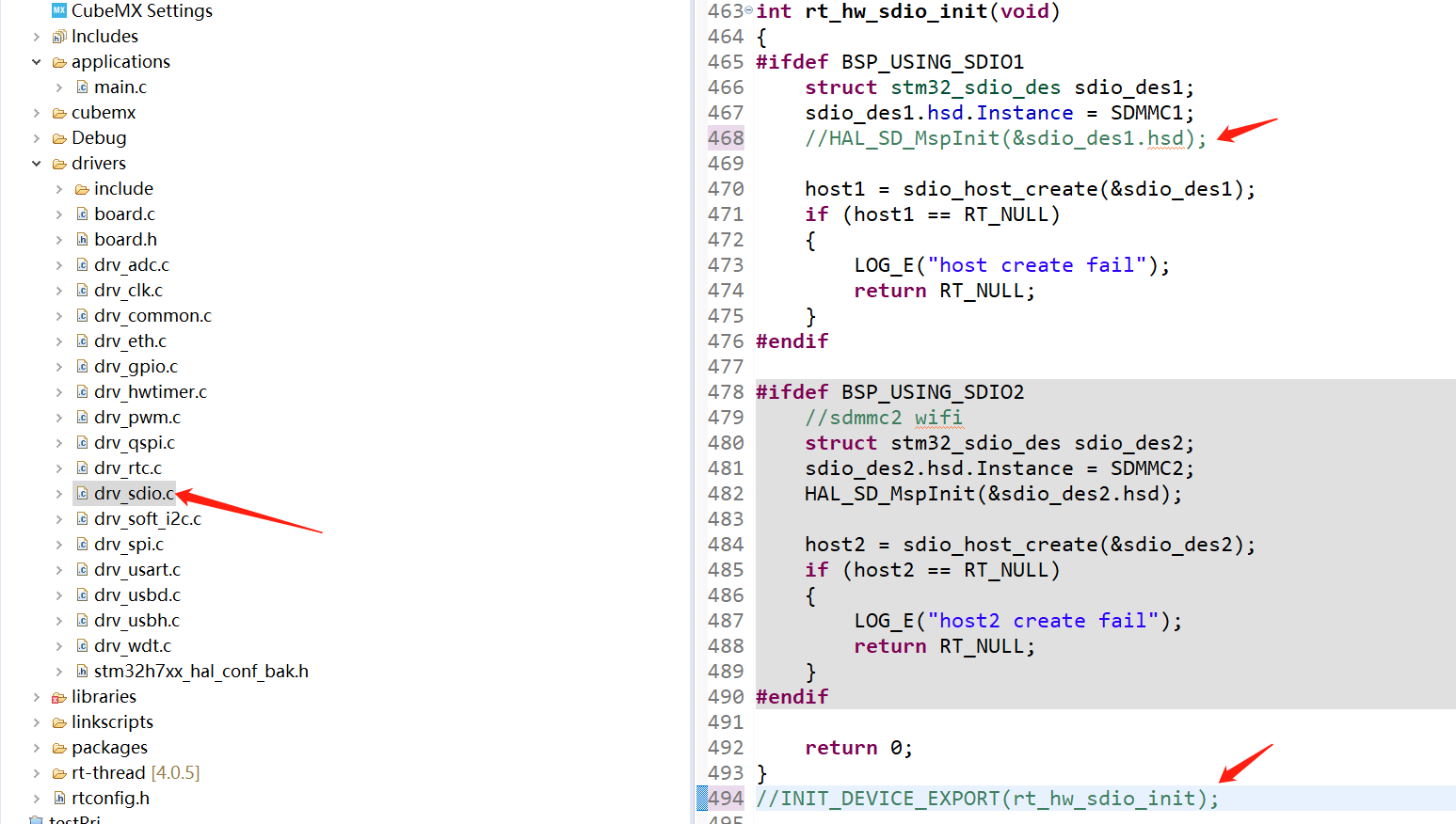Expand the include folder under drivers
Viewport: 1456px width, 824px height.
[x=59, y=189]
